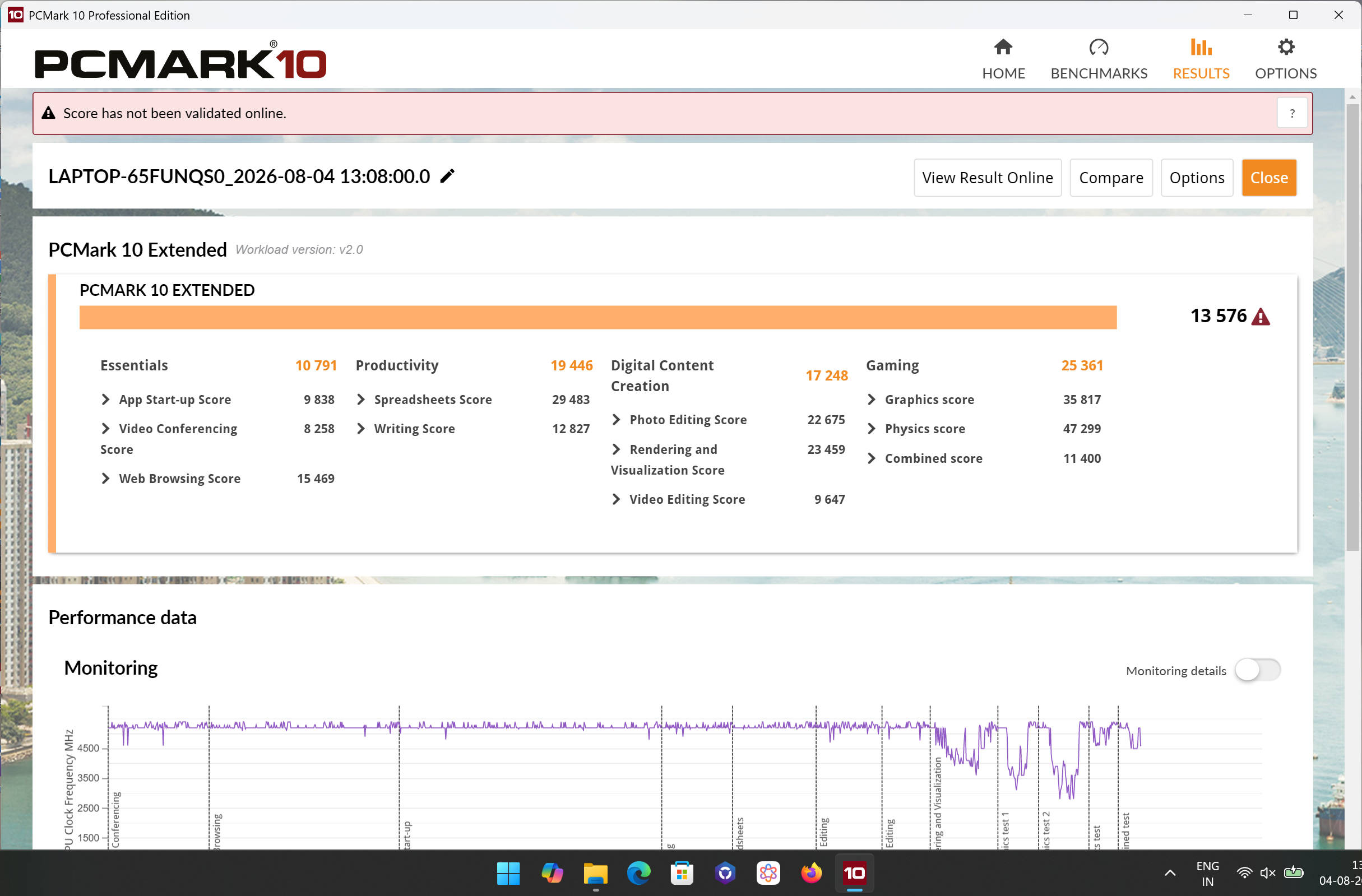Switch to the Results tab
1362x896 pixels.
(x=1201, y=59)
